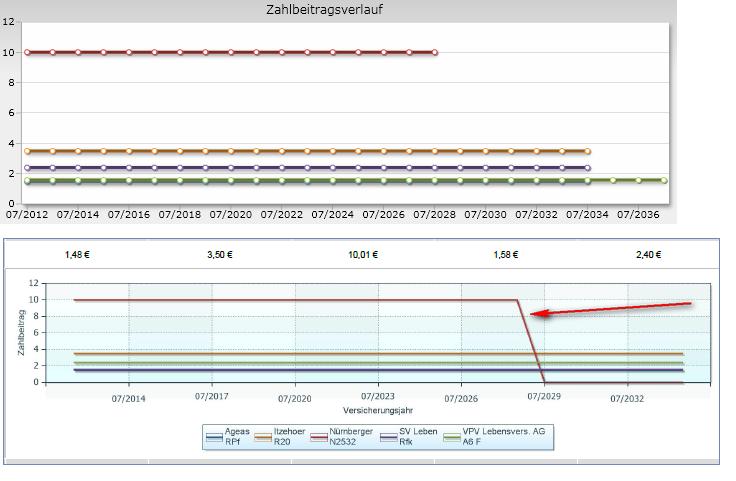Click '07/2026' in the Versicherungsjahr chart
The width and height of the screenshot is (736, 481).
461,399
